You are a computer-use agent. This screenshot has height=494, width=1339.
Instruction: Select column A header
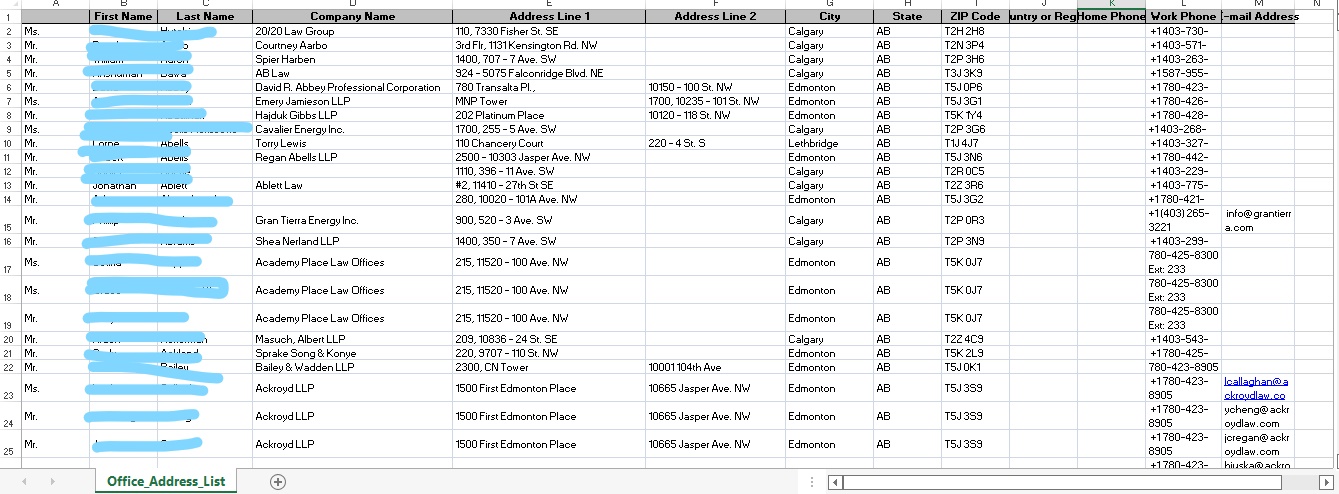click(x=55, y=4)
